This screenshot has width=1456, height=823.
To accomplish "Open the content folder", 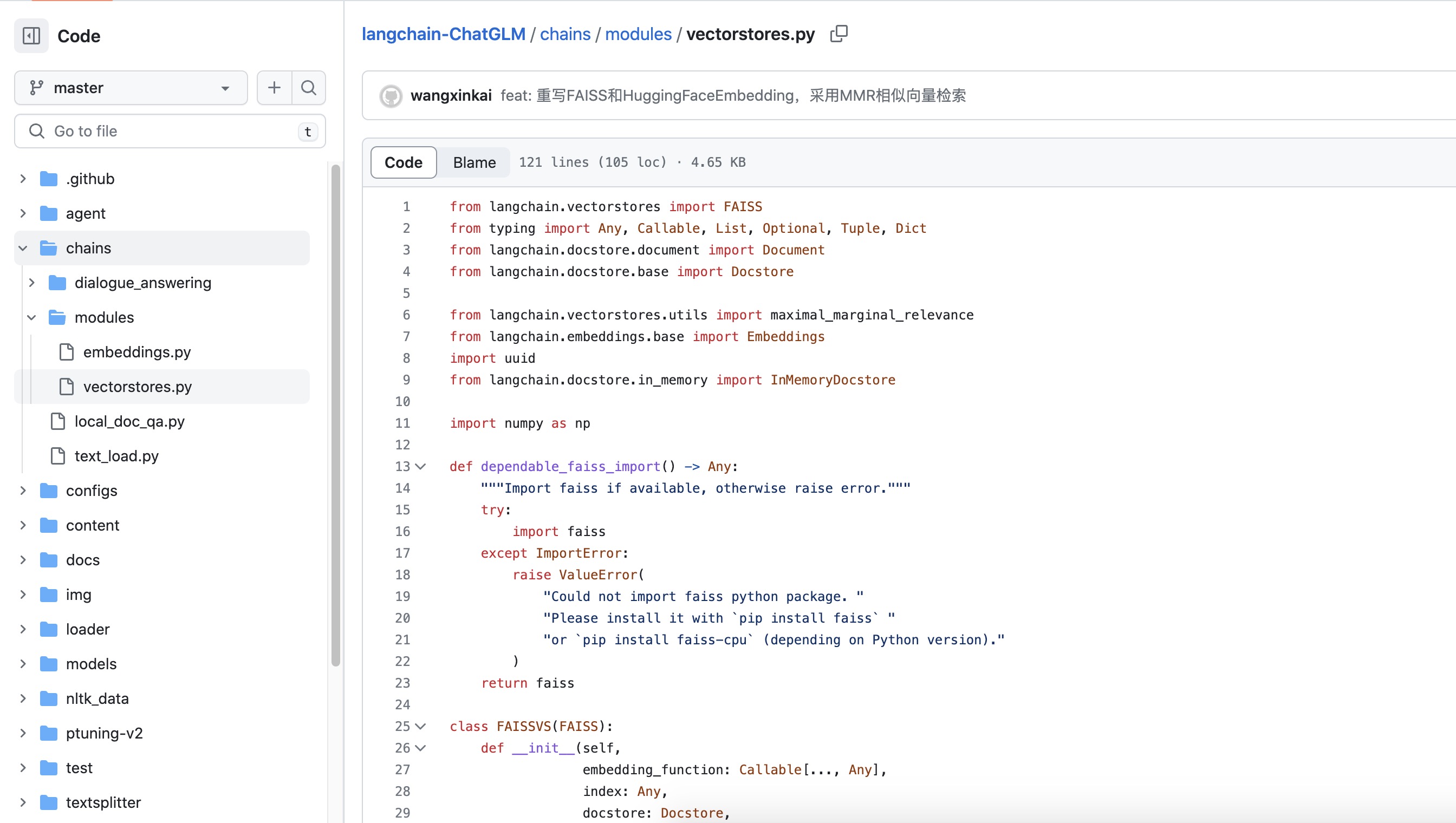I will pyautogui.click(x=93, y=525).
